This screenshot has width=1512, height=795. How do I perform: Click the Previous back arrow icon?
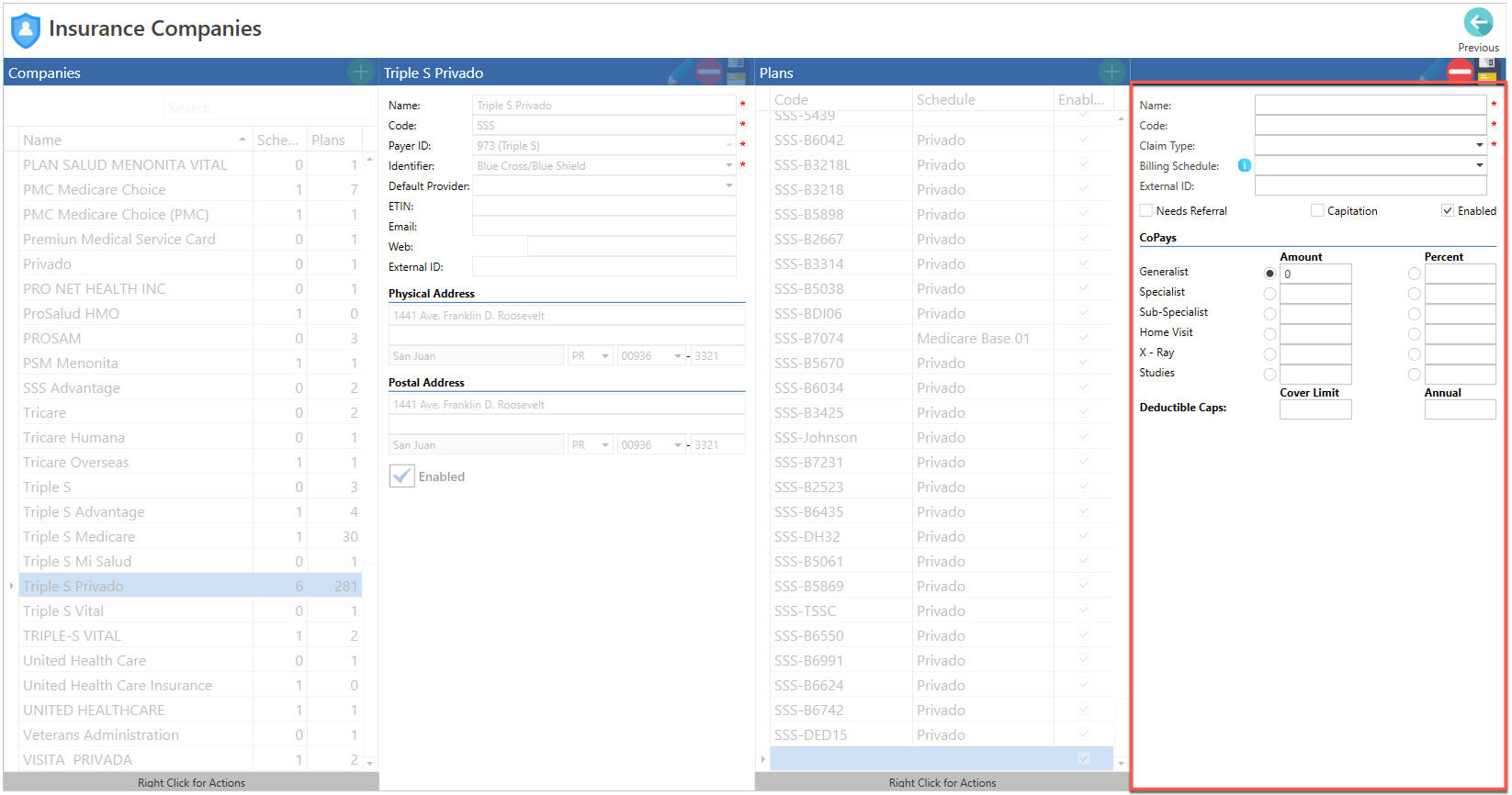tap(1478, 22)
